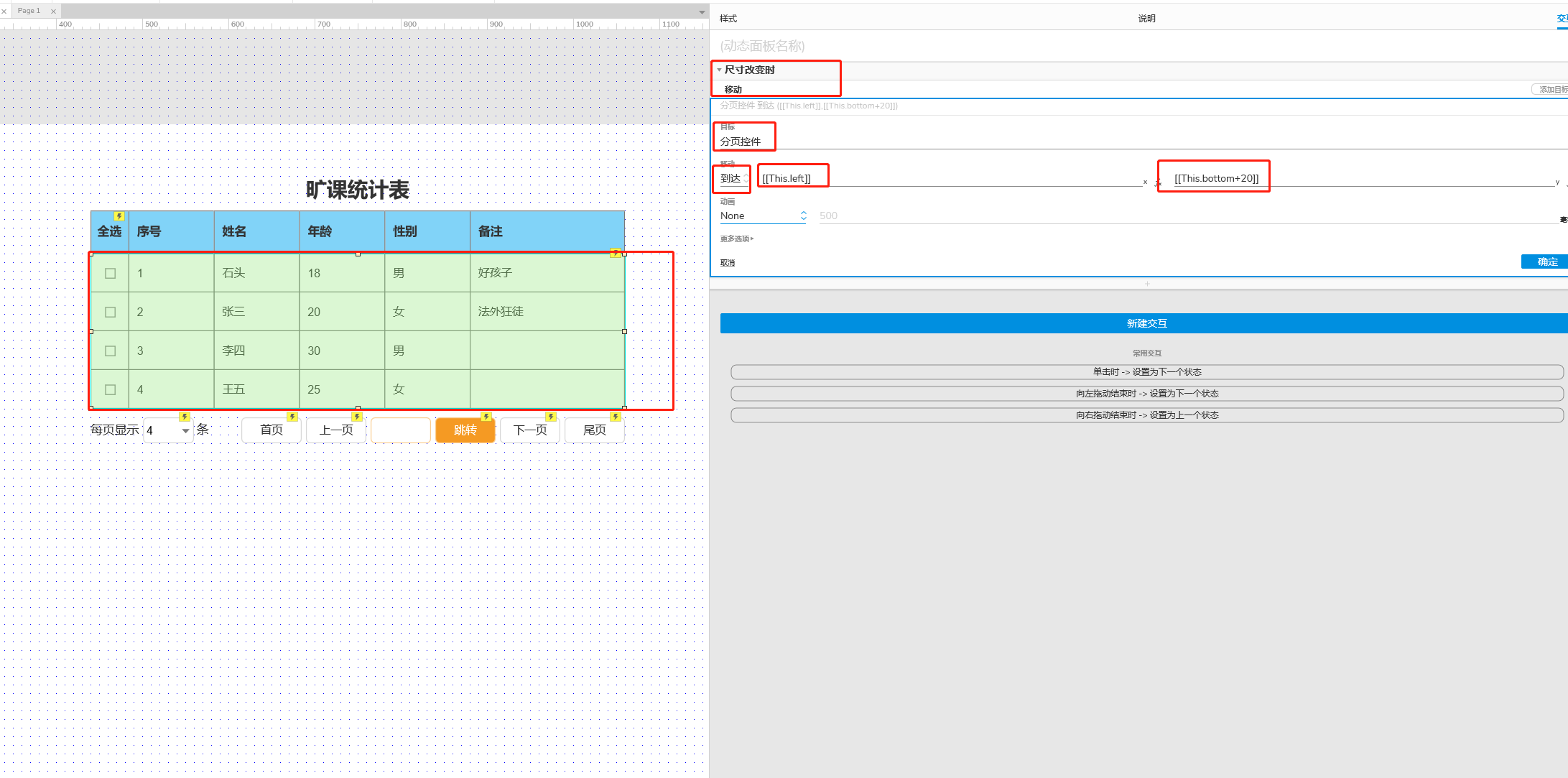Confirm with the 确定 button
The width and height of the screenshot is (1568, 778).
click(1544, 261)
